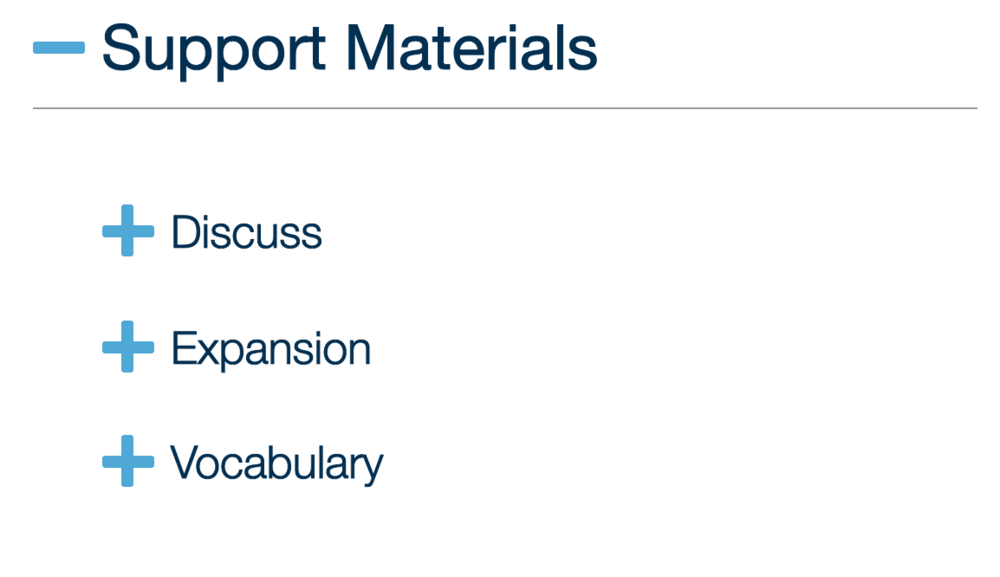Open the Discuss label
The image size is (1000, 577).
pyautogui.click(x=247, y=232)
